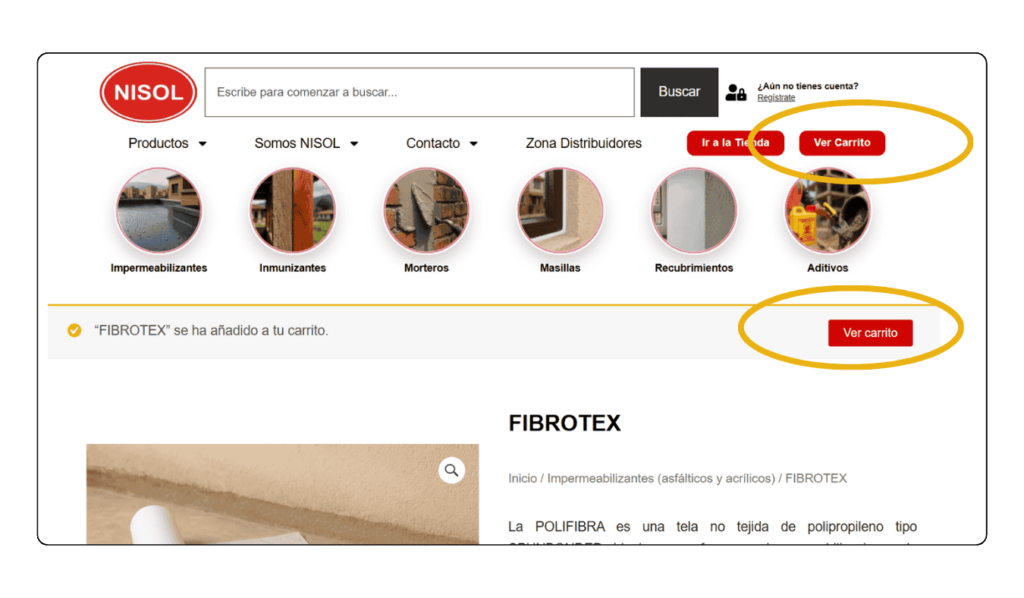
Task: Open the Inmunizantes category circle
Action: [293, 210]
